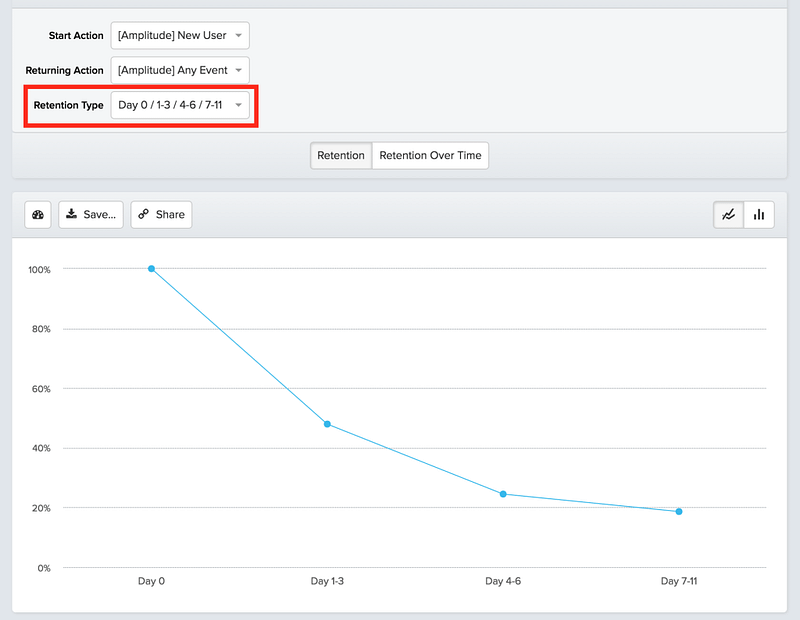The width and height of the screenshot is (800, 620).
Task: Switch to bar chart view icon
Action: (759, 214)
